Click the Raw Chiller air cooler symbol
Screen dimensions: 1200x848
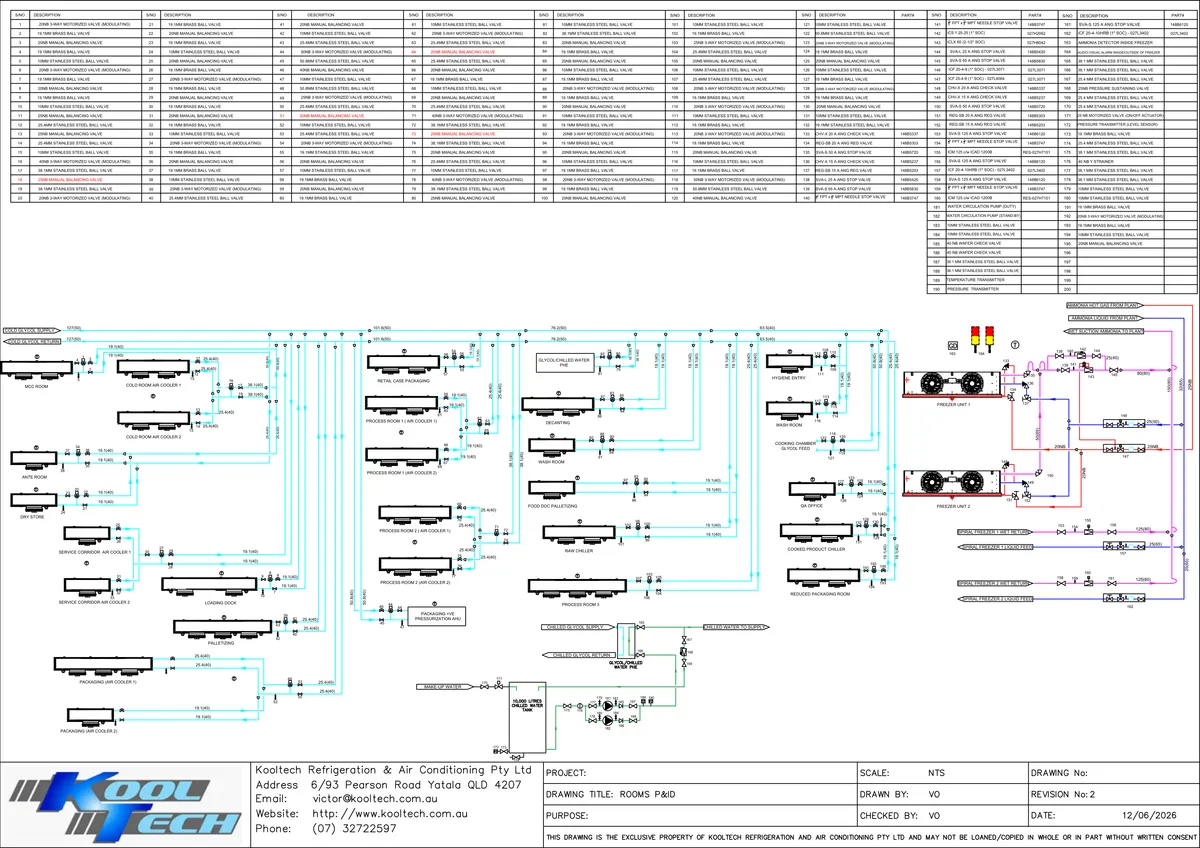(x=579, y=534)
